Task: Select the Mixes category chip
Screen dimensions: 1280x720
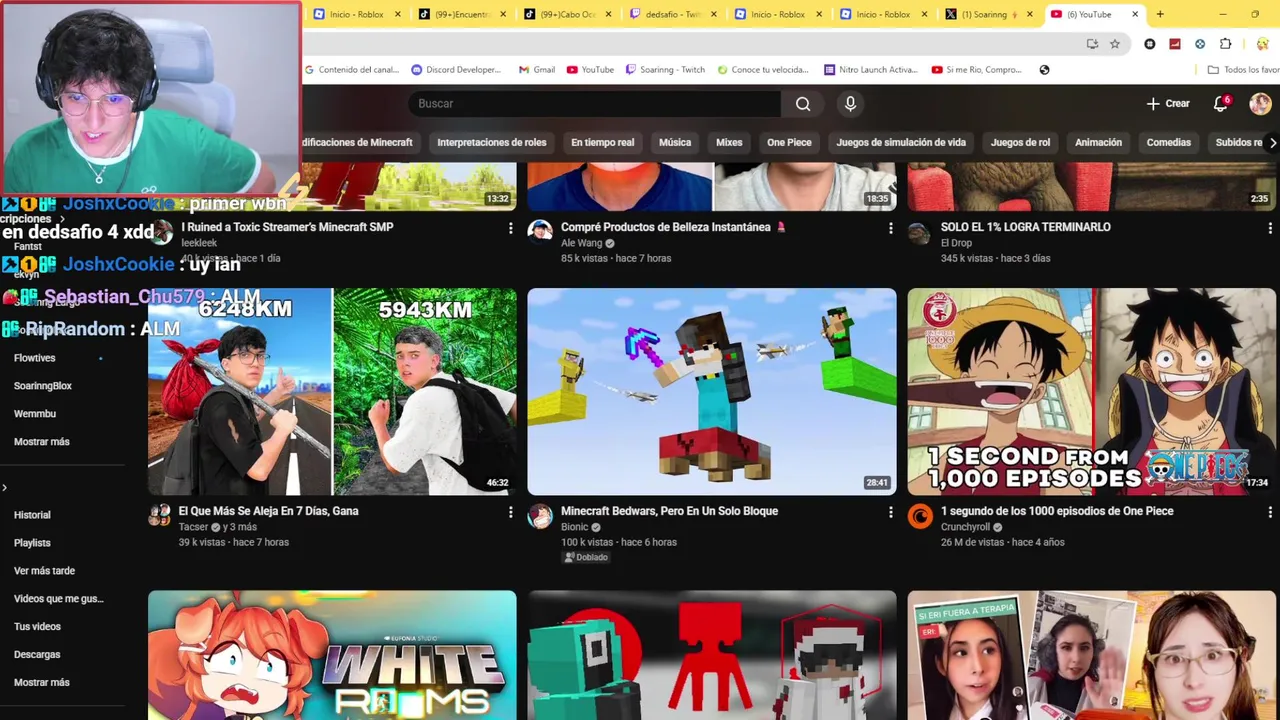Action: (729, 142)
